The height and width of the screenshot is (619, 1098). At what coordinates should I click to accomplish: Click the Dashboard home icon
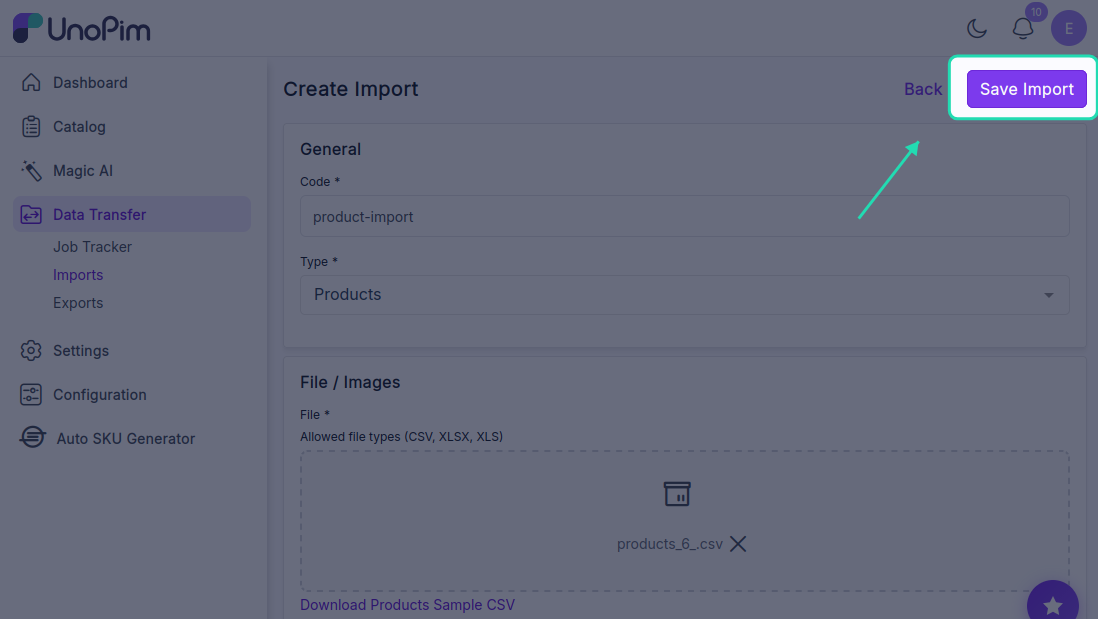point(31,83)
